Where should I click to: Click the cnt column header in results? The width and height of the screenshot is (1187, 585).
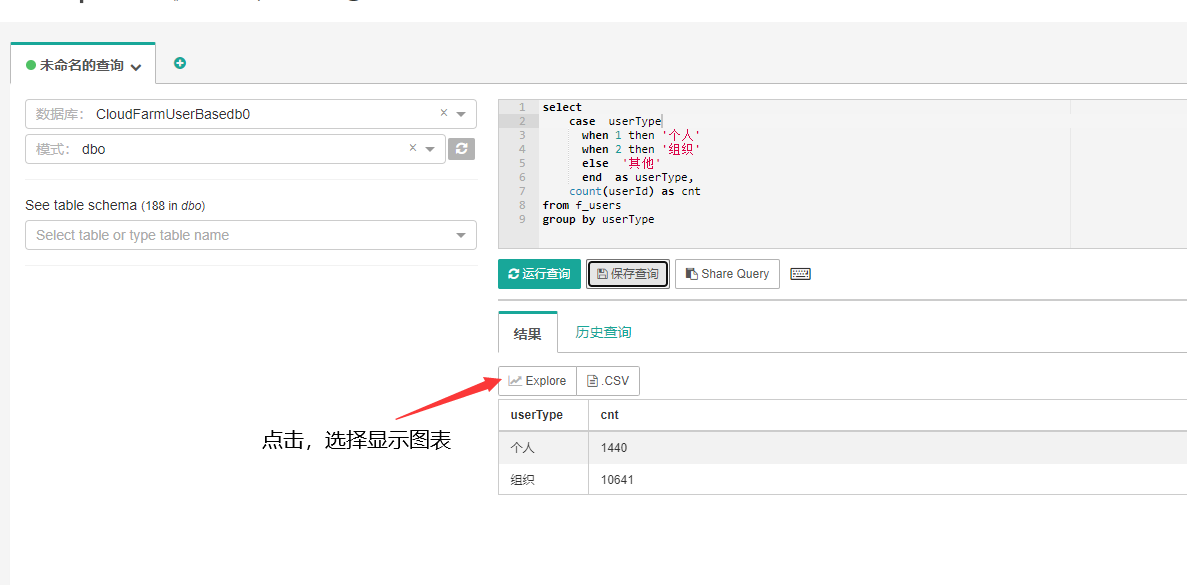tap(609, 414)
